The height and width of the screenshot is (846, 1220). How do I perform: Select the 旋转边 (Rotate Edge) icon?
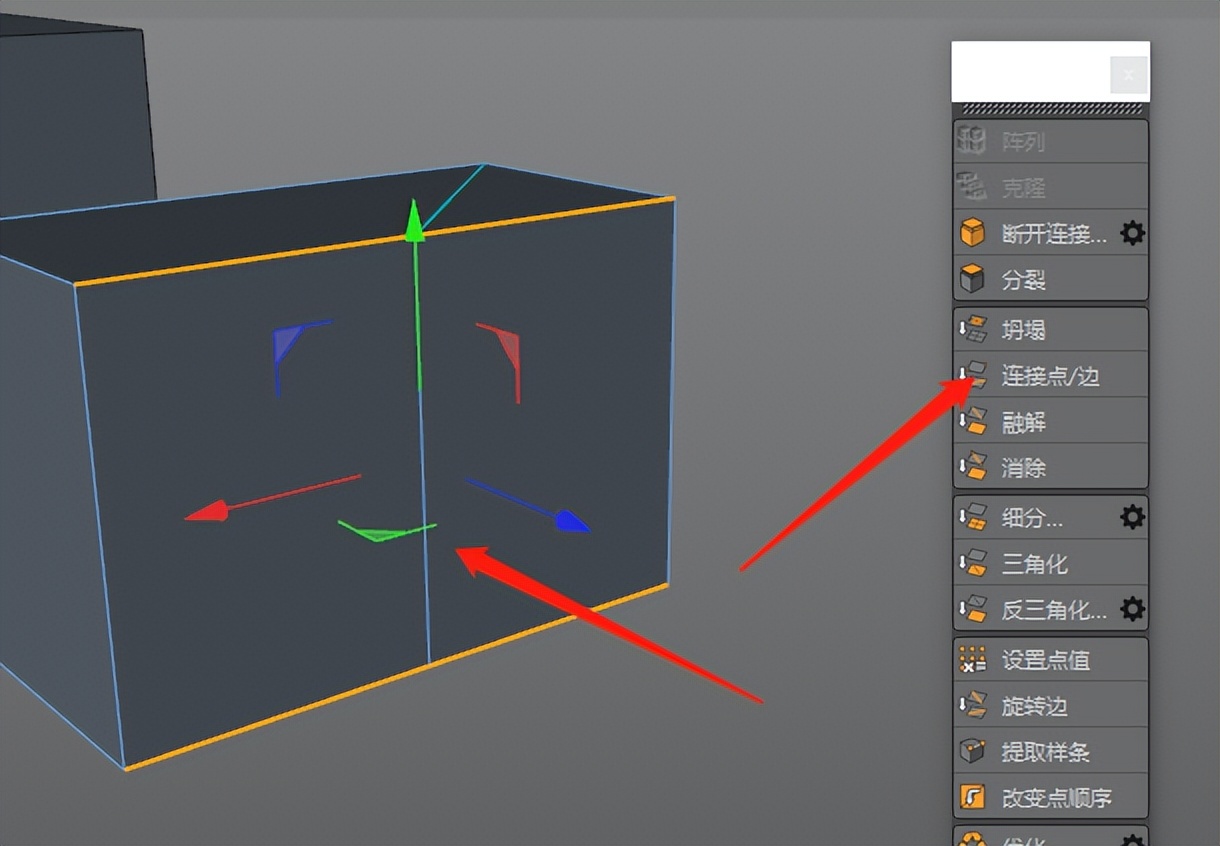[x=971, y=706]
